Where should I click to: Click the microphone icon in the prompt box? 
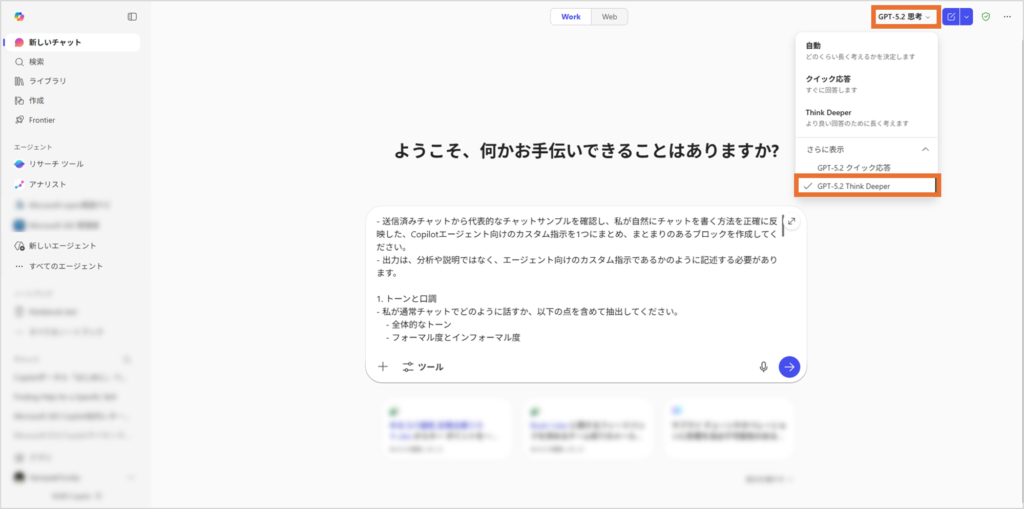pos(763,367)
